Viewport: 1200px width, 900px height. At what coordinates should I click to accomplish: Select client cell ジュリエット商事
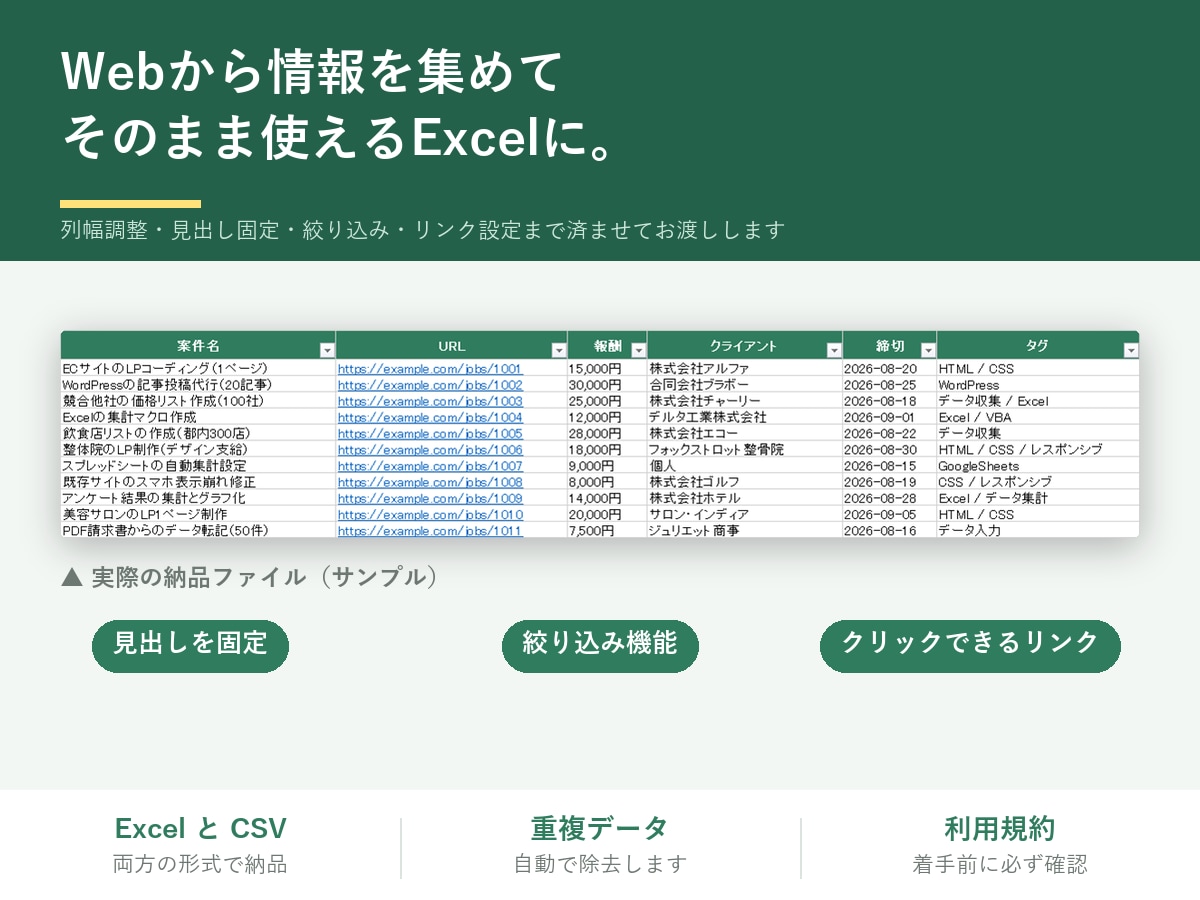(x=745, y=531)
